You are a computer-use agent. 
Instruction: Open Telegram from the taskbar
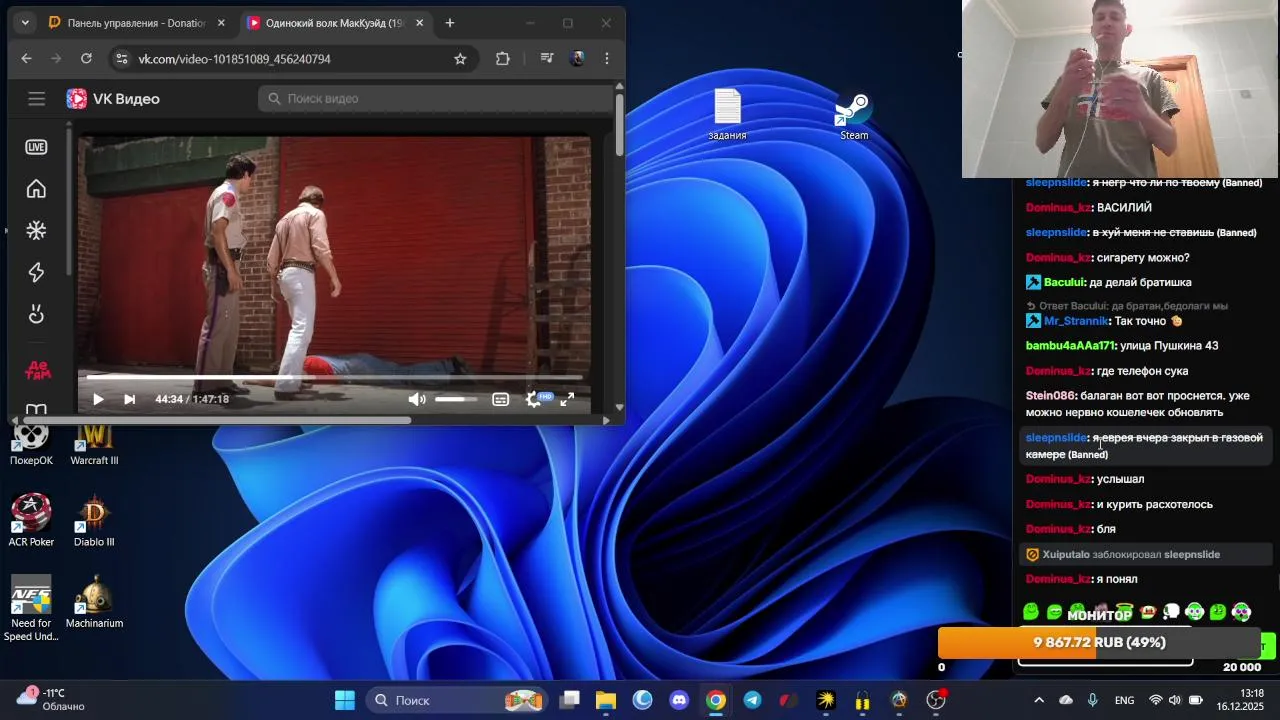752,700
